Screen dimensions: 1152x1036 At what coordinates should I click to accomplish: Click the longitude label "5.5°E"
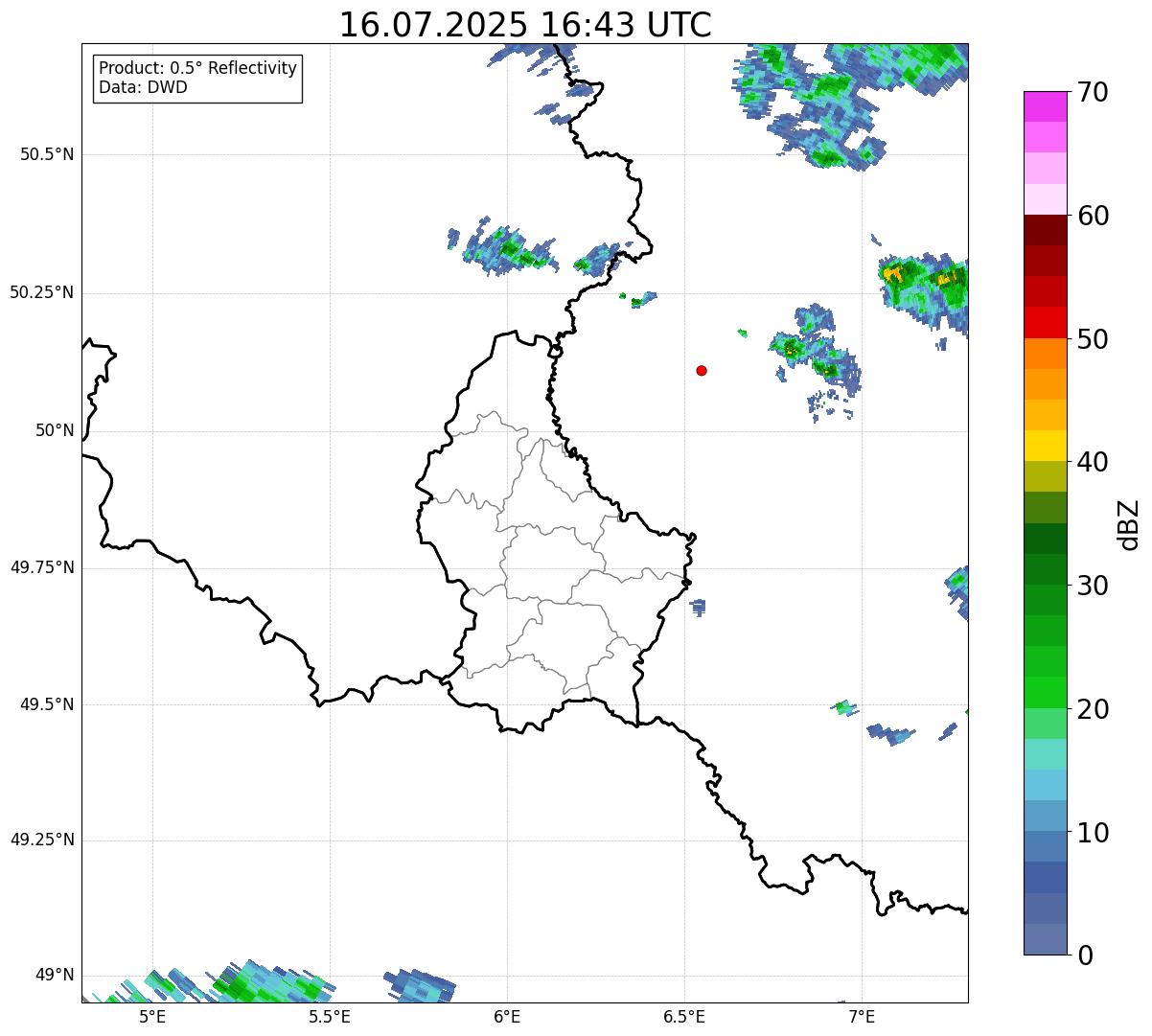click(x=330, y=1017)
